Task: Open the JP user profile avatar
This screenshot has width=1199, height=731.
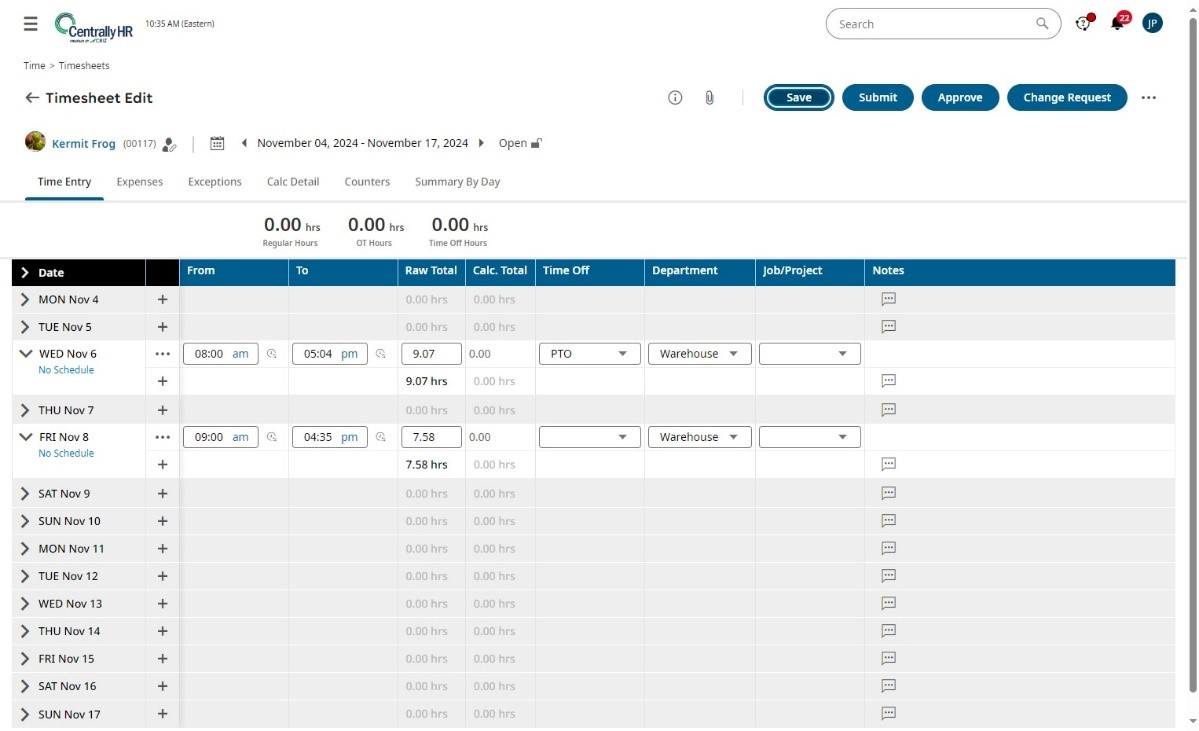Action: coord(1152,24)
